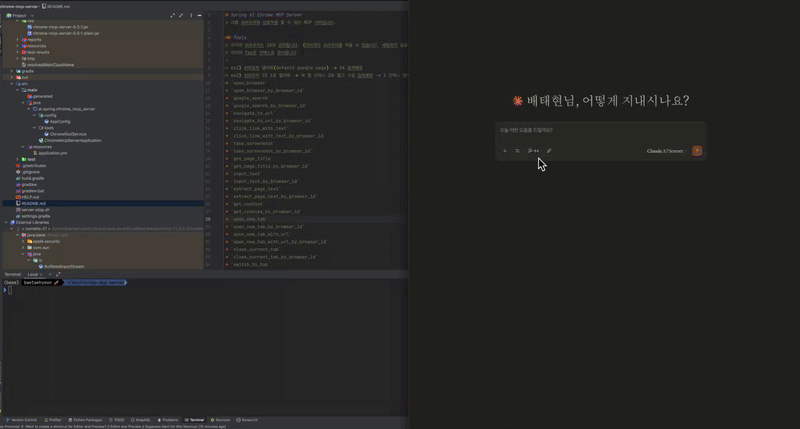This screenshot has width=800, height=429.
Task: Open ChromeMcpServerApplication class
Action: tap(72, 140)
